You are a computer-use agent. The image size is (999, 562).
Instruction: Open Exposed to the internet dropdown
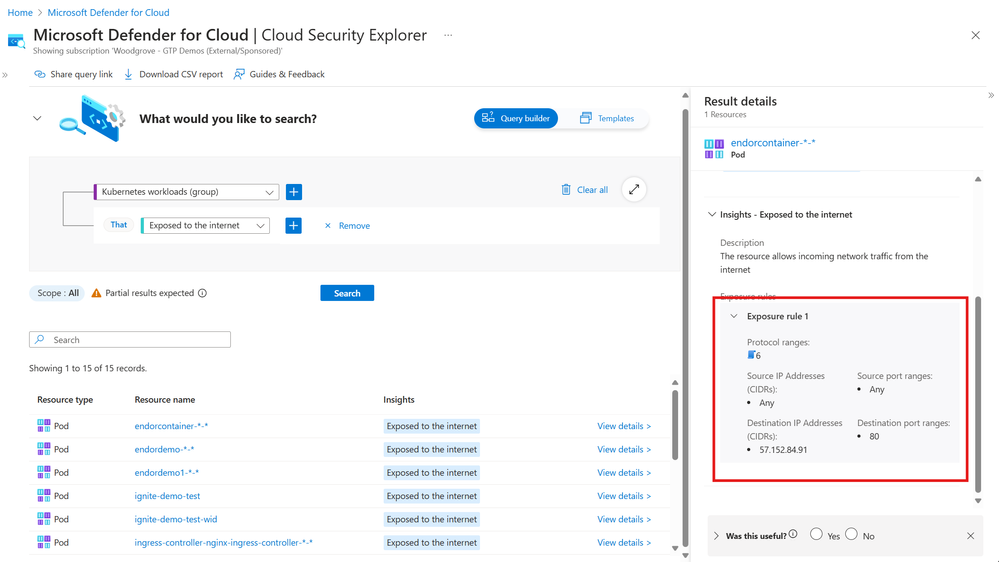205,226
